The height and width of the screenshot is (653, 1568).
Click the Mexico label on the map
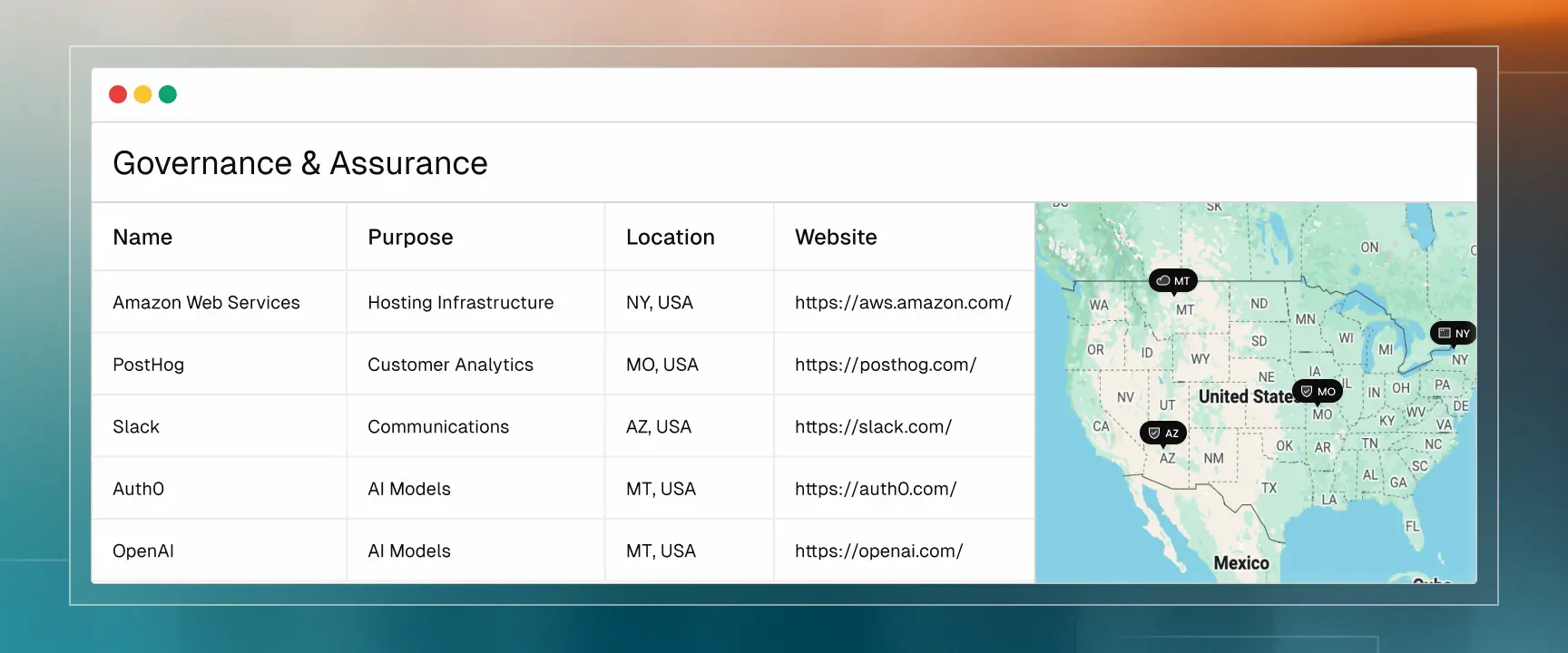click(1241, 563)
